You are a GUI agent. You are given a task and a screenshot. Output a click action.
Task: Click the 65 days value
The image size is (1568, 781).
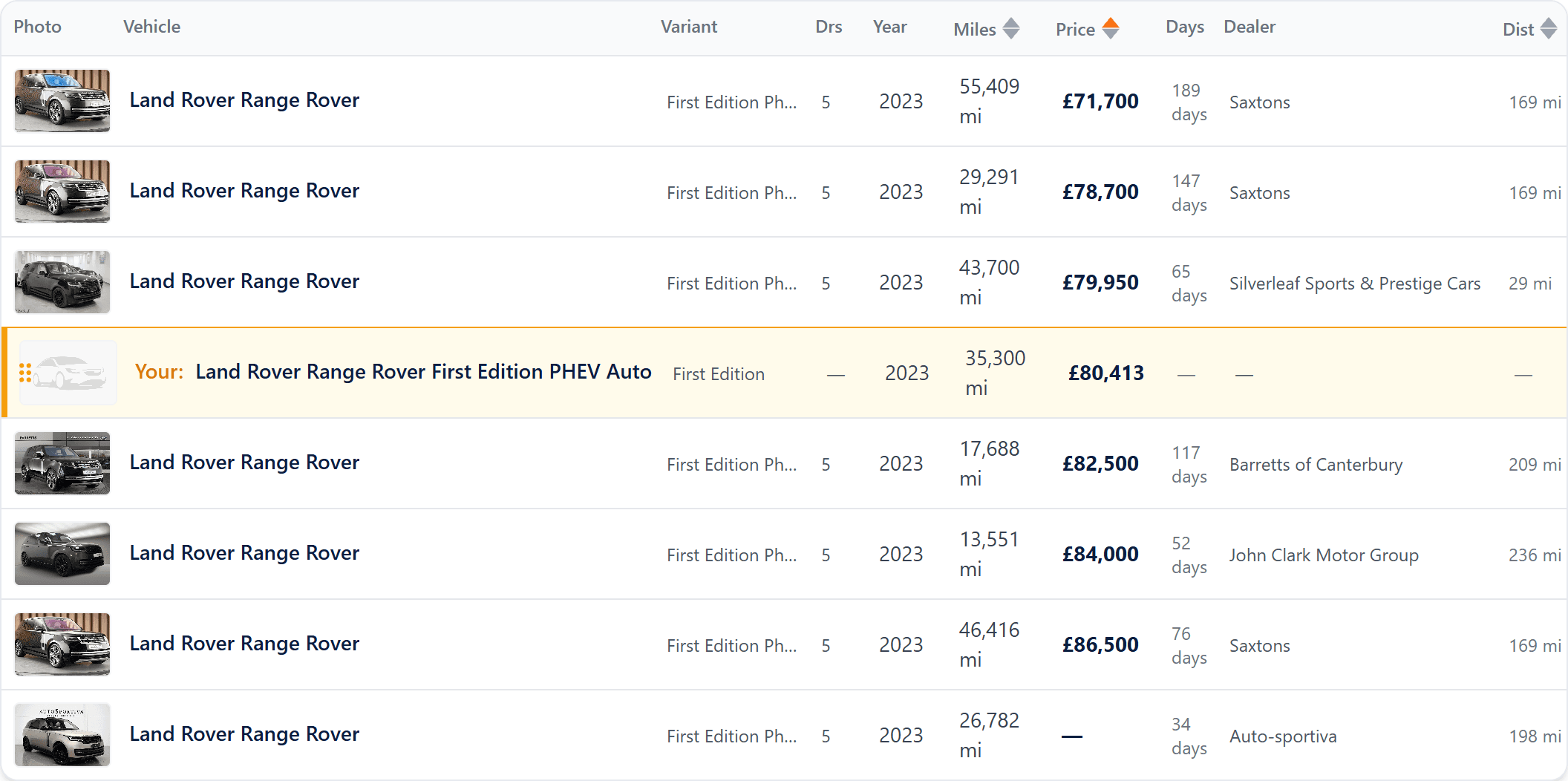click(x=1189, y=283)
